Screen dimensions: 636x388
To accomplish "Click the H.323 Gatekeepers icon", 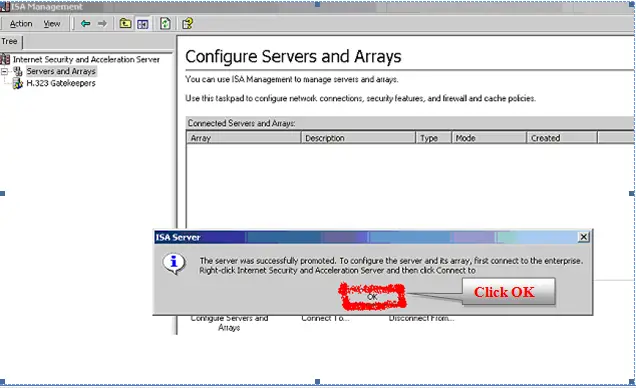I will coord(17,84).
